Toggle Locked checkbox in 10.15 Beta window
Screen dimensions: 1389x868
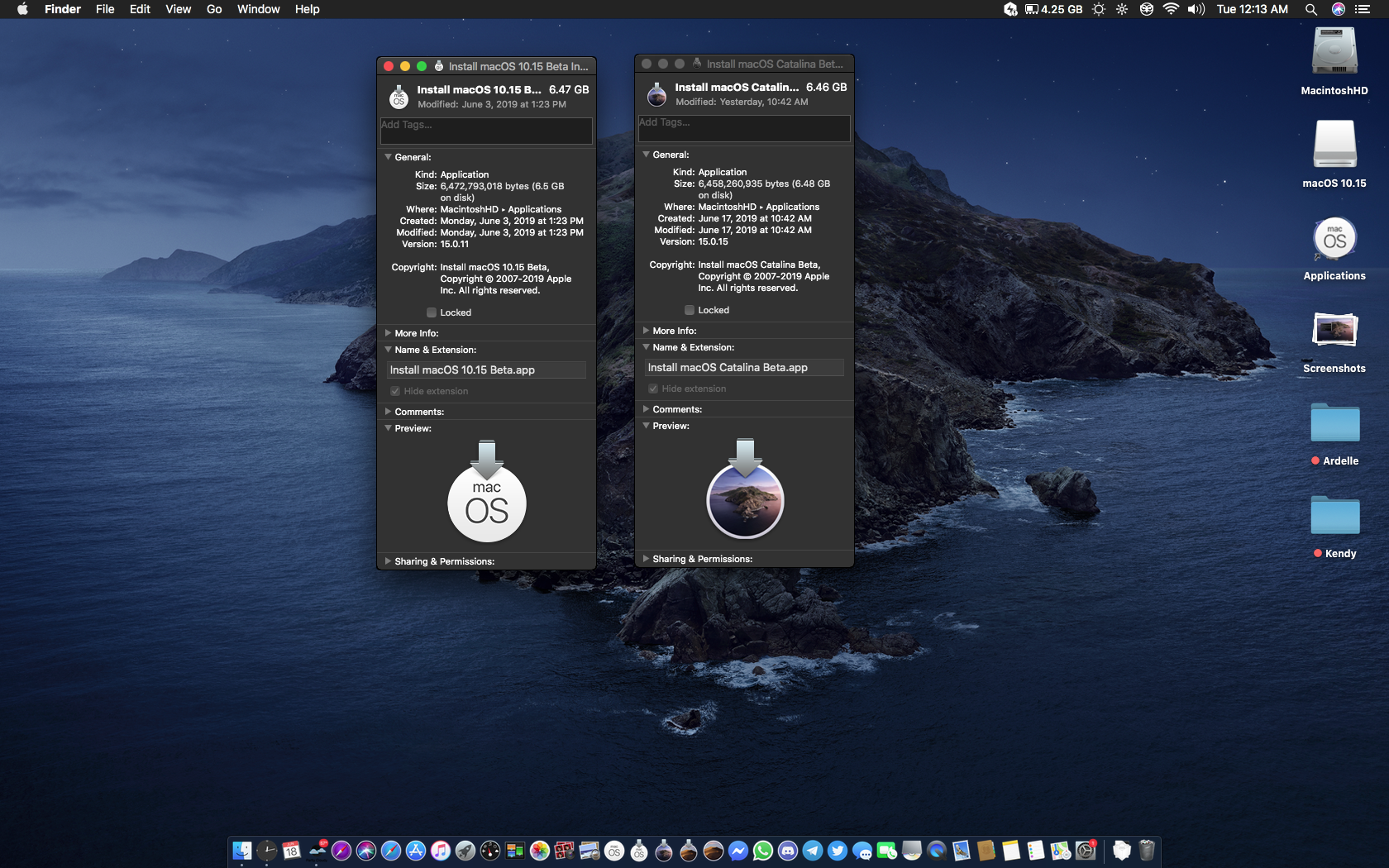point(432,312)
